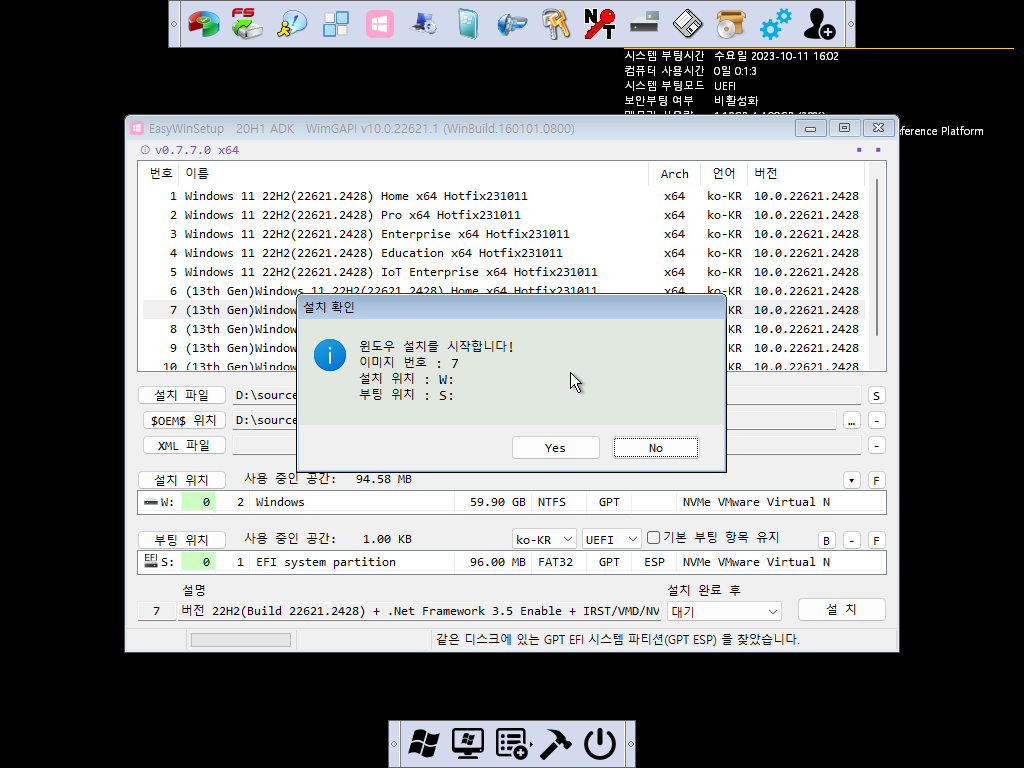Click No in the 설치 확인 dialog
The image size is (1024, 768).
coord(656,448)
